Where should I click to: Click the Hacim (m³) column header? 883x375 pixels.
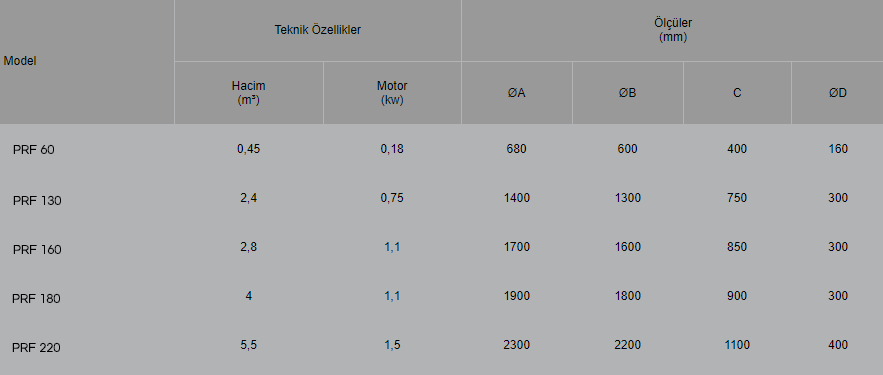point(248,93)
